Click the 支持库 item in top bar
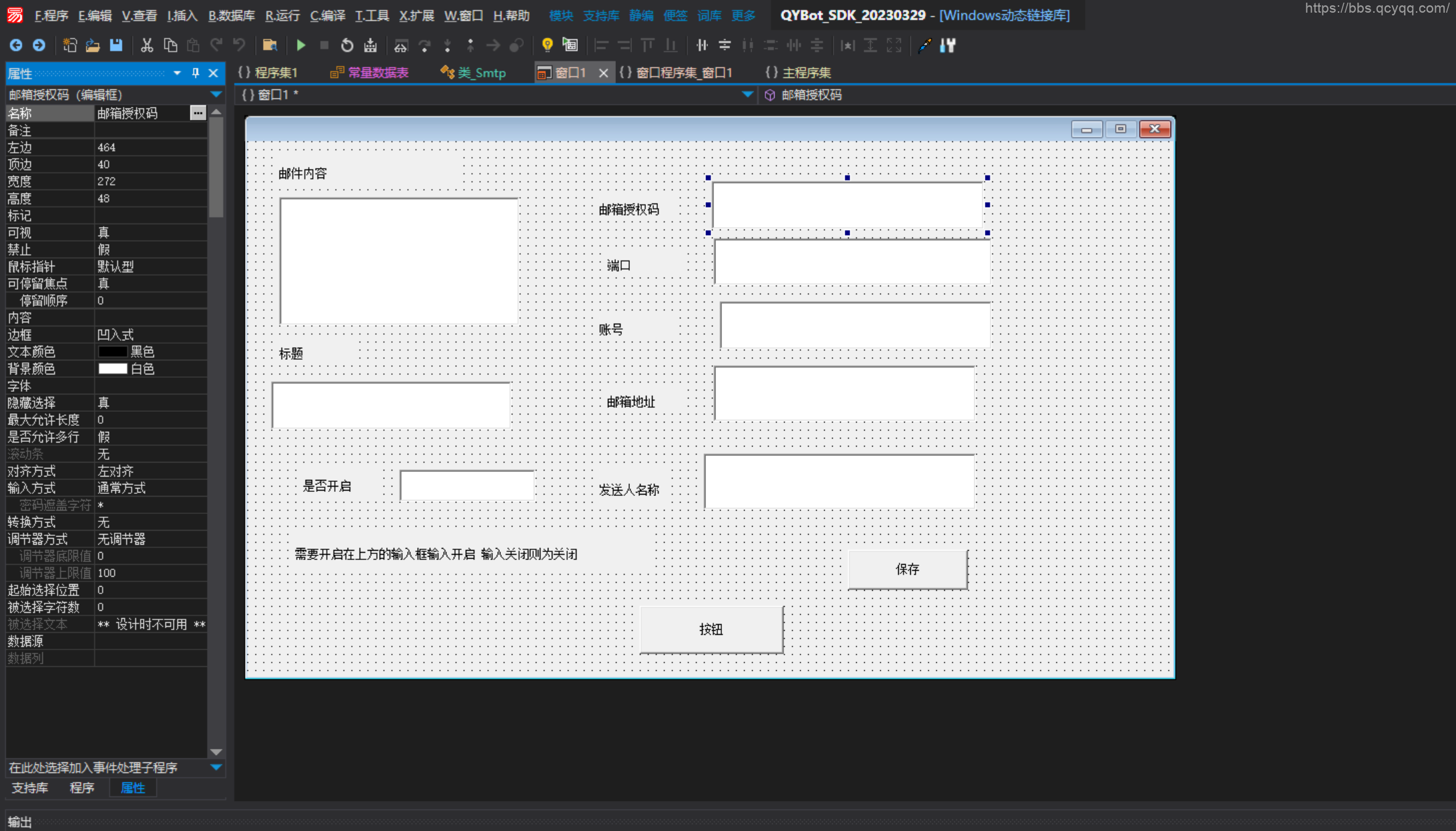This screenshot has width=1456, height=831. pyautogui.click(x=601, y=15)
